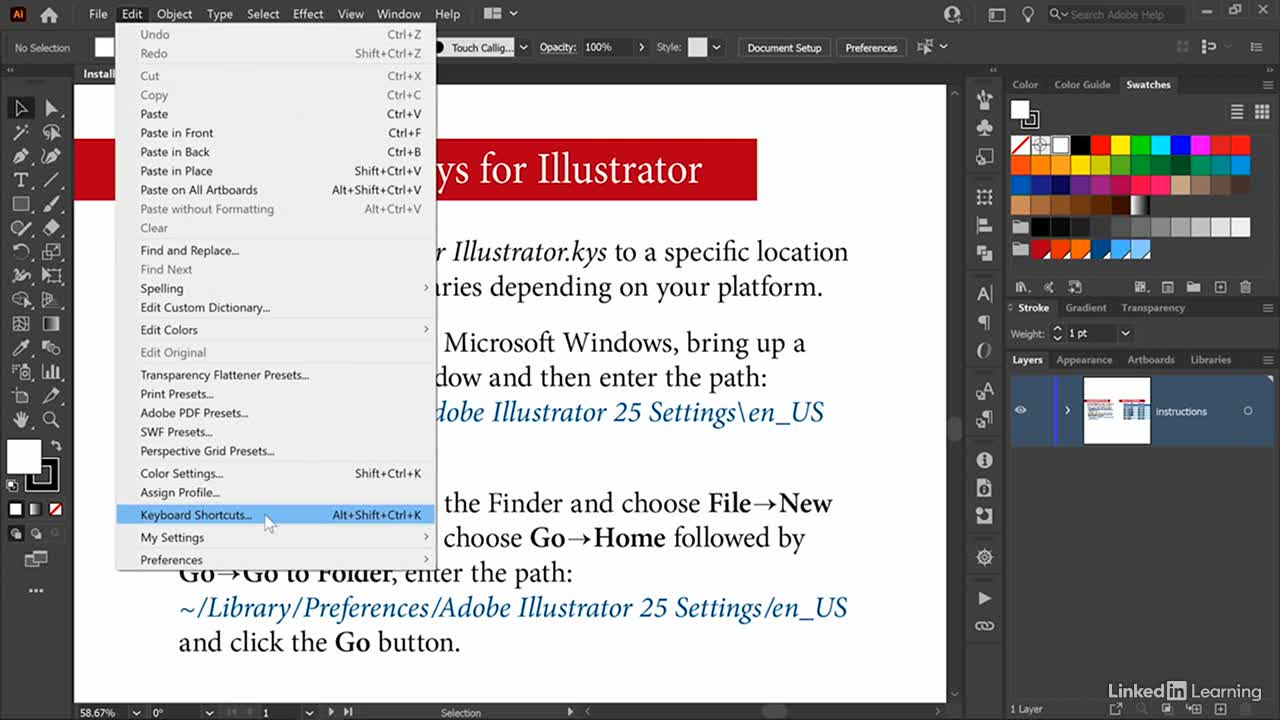This screenshot has height=720, width=1280.
Task: Switch Swatches panel to list view
Action: click(1237, 111)
